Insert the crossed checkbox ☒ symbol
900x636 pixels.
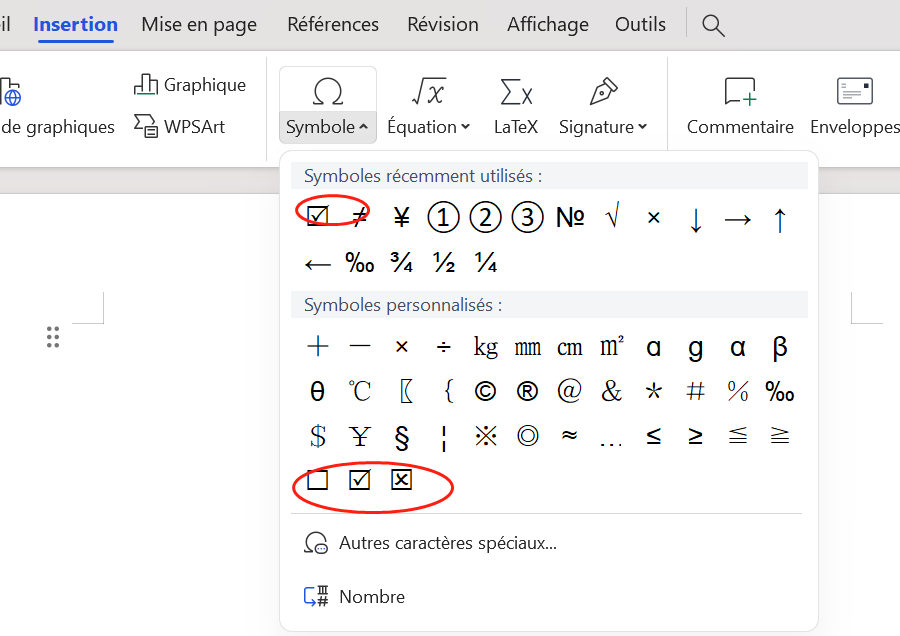(x=401, y=480)
